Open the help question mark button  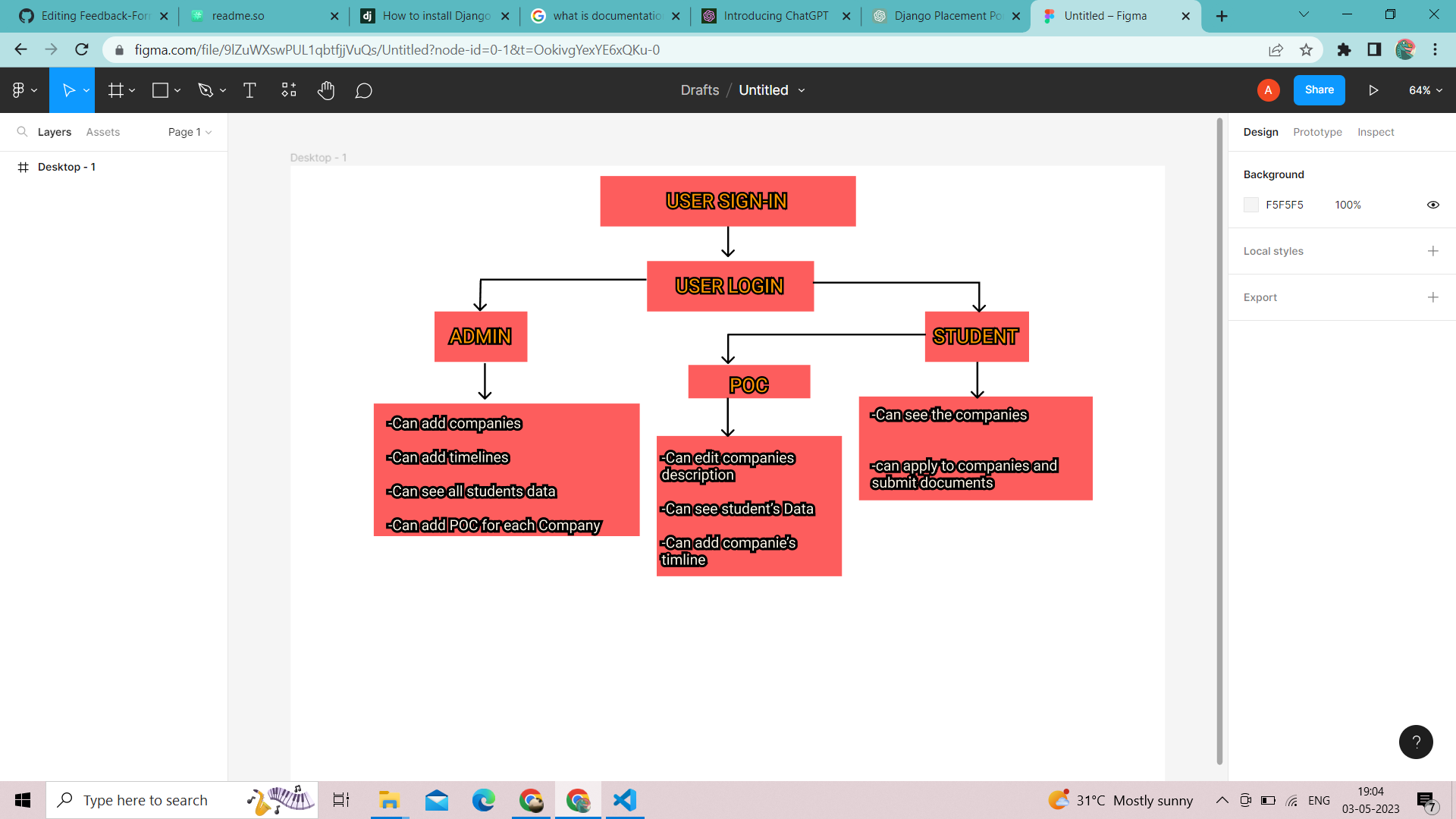pos(1415,742)
